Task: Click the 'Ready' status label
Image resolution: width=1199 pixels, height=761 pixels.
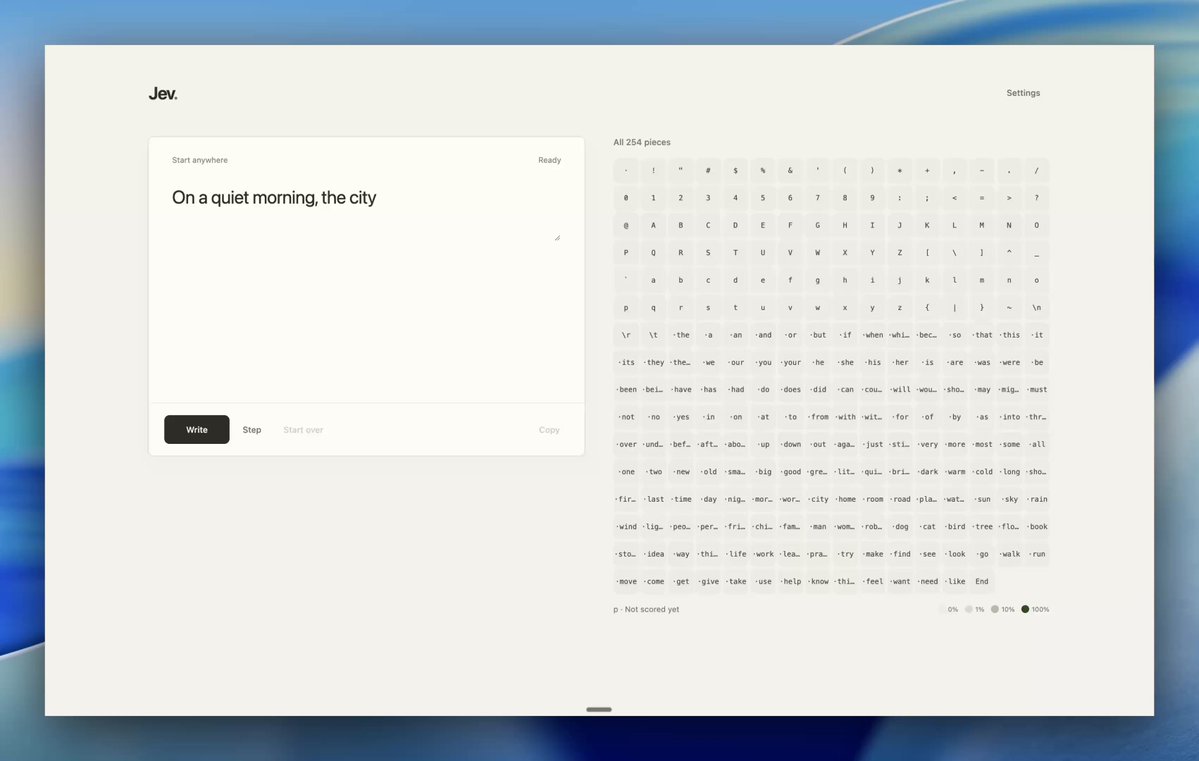Action: coord(549,161)
